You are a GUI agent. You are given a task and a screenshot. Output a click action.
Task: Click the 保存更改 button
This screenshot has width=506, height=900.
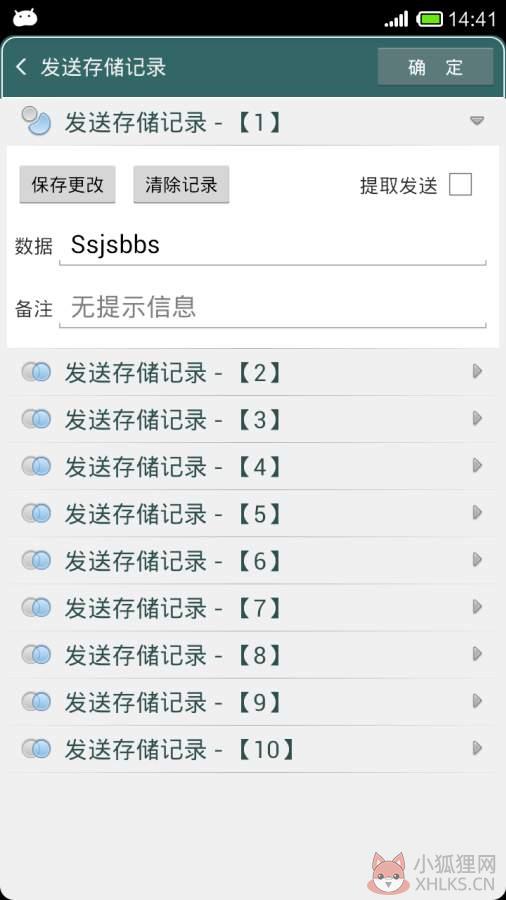pos(68,184)
